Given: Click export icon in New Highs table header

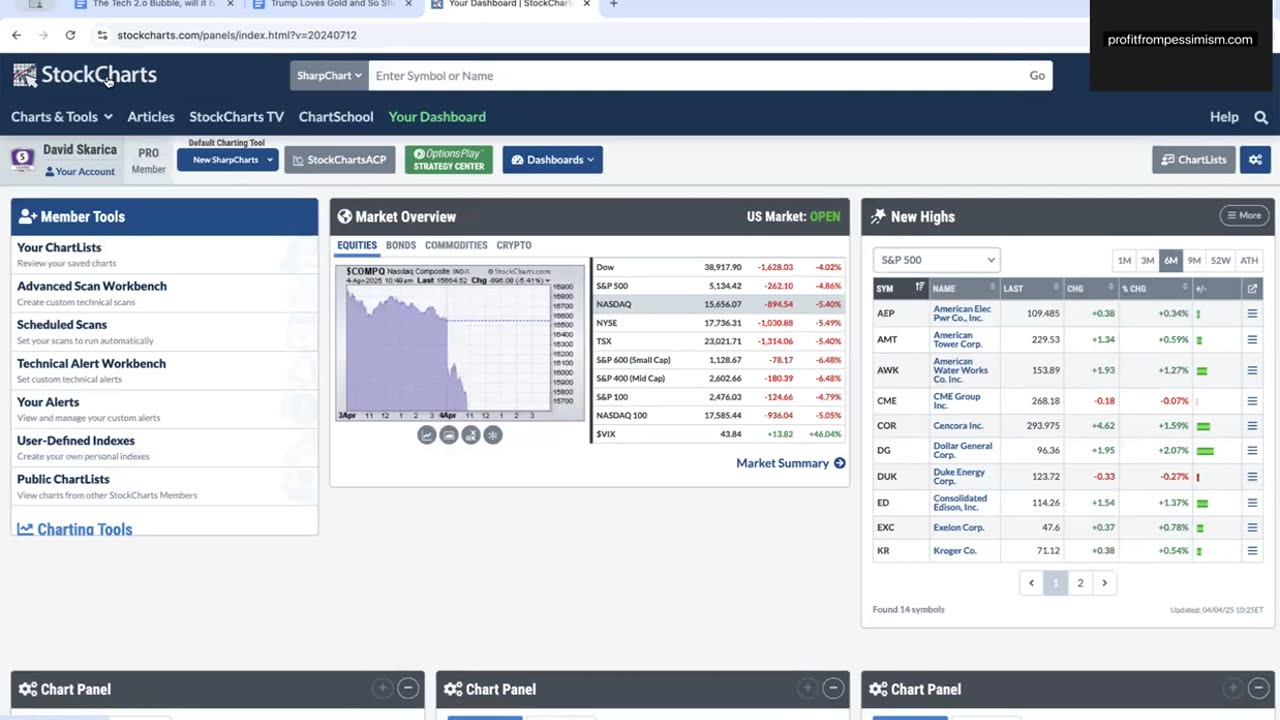Looking at the screenshot, I should tap(1252, 289).
